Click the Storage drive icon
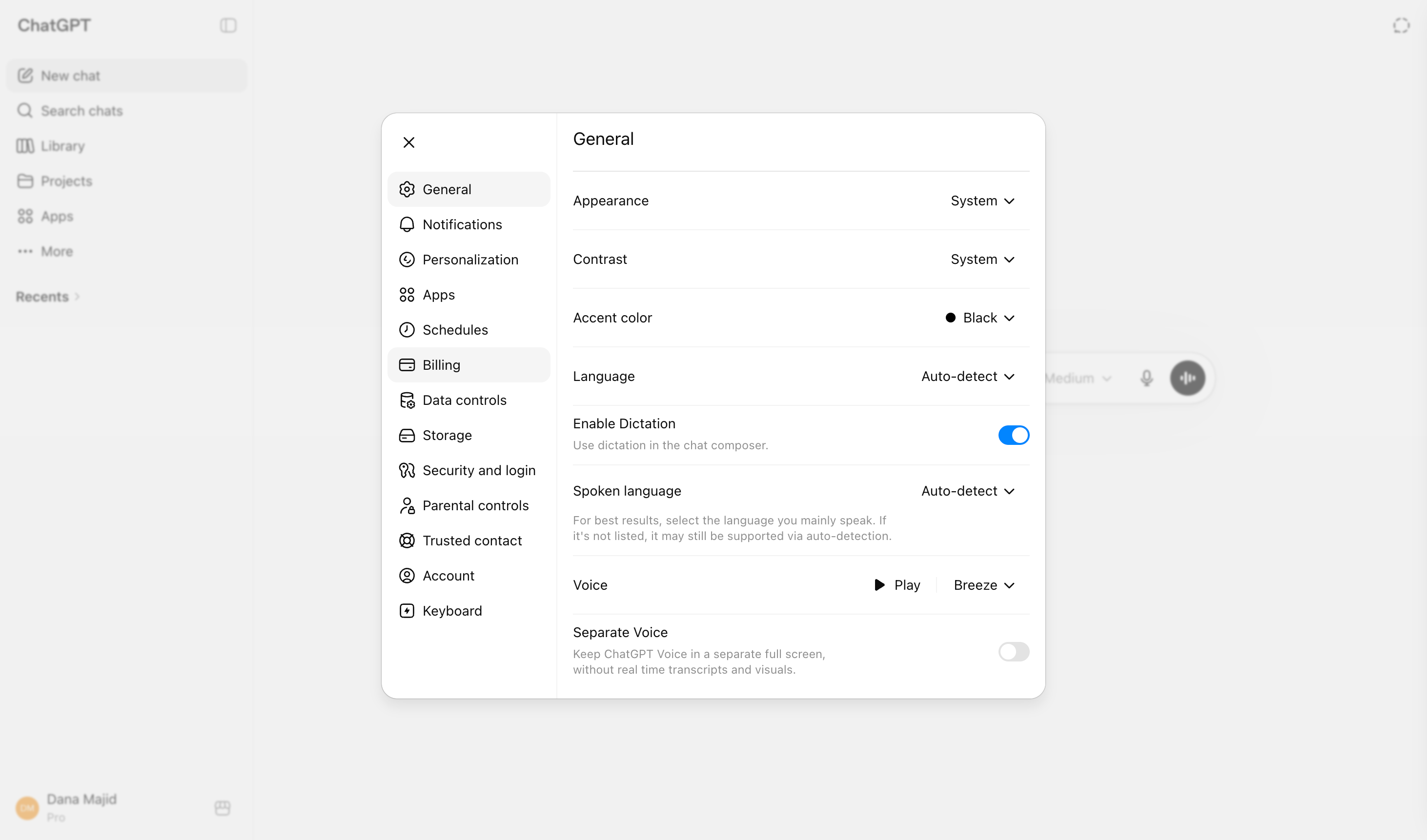 407,435
